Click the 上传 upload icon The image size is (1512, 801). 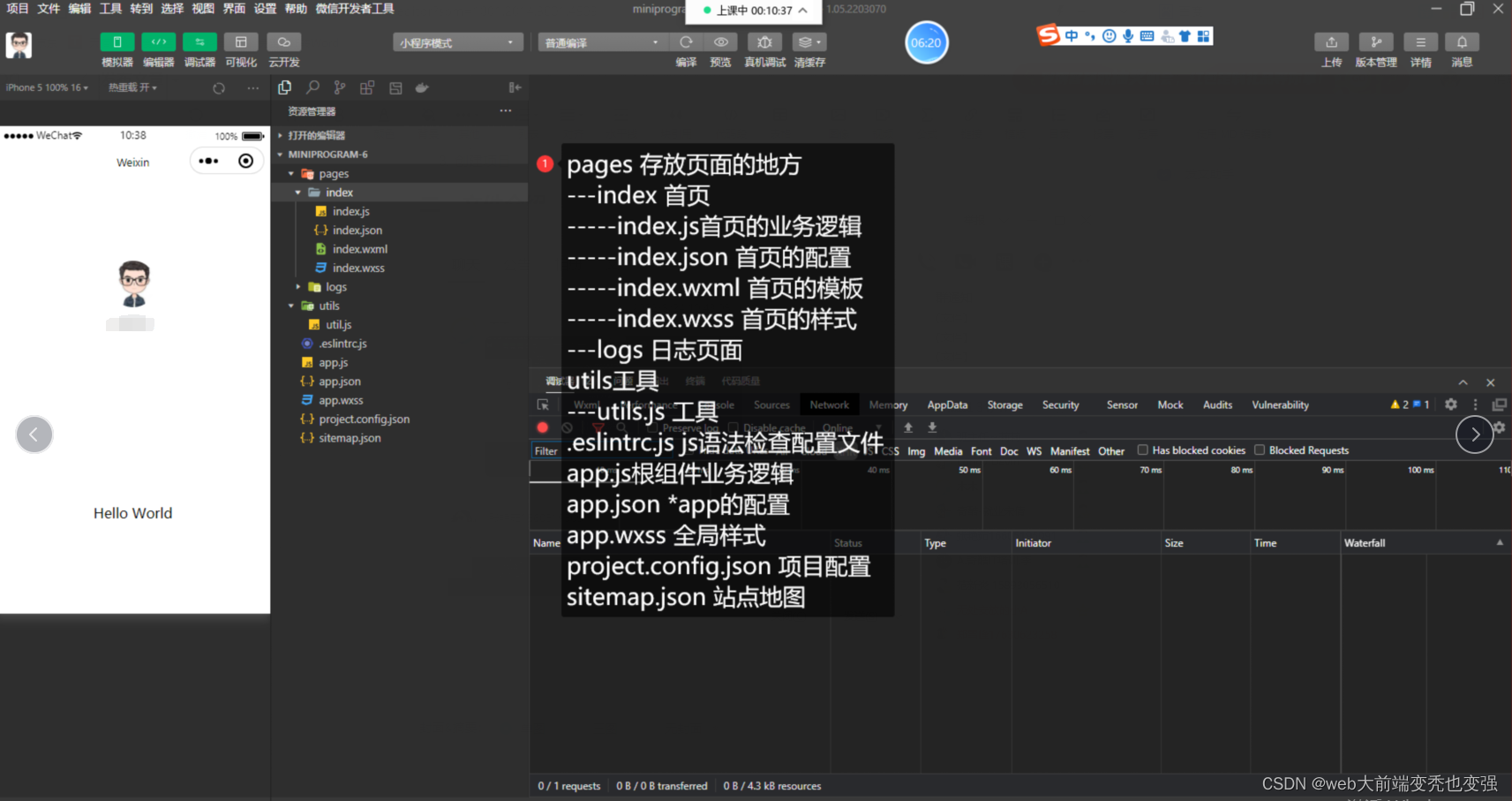(x=1332, y=42)
